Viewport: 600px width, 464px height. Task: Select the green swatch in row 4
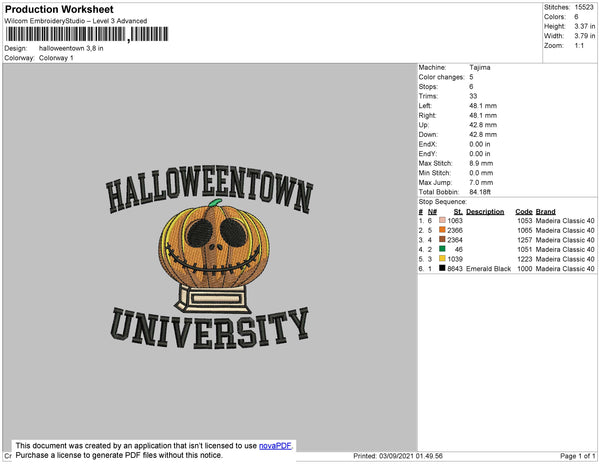442,249
